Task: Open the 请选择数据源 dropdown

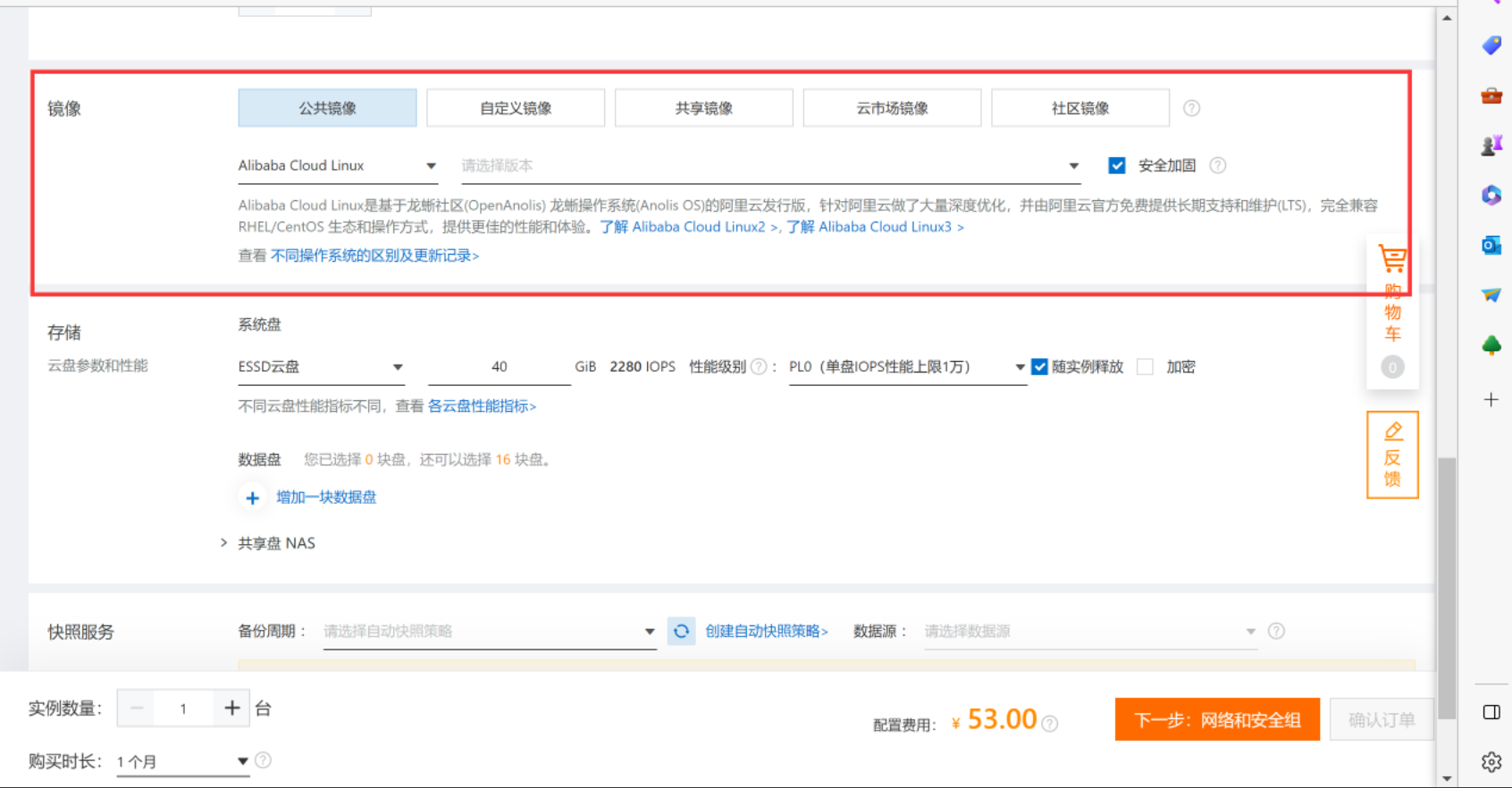Action: (x=1090, y=632)
